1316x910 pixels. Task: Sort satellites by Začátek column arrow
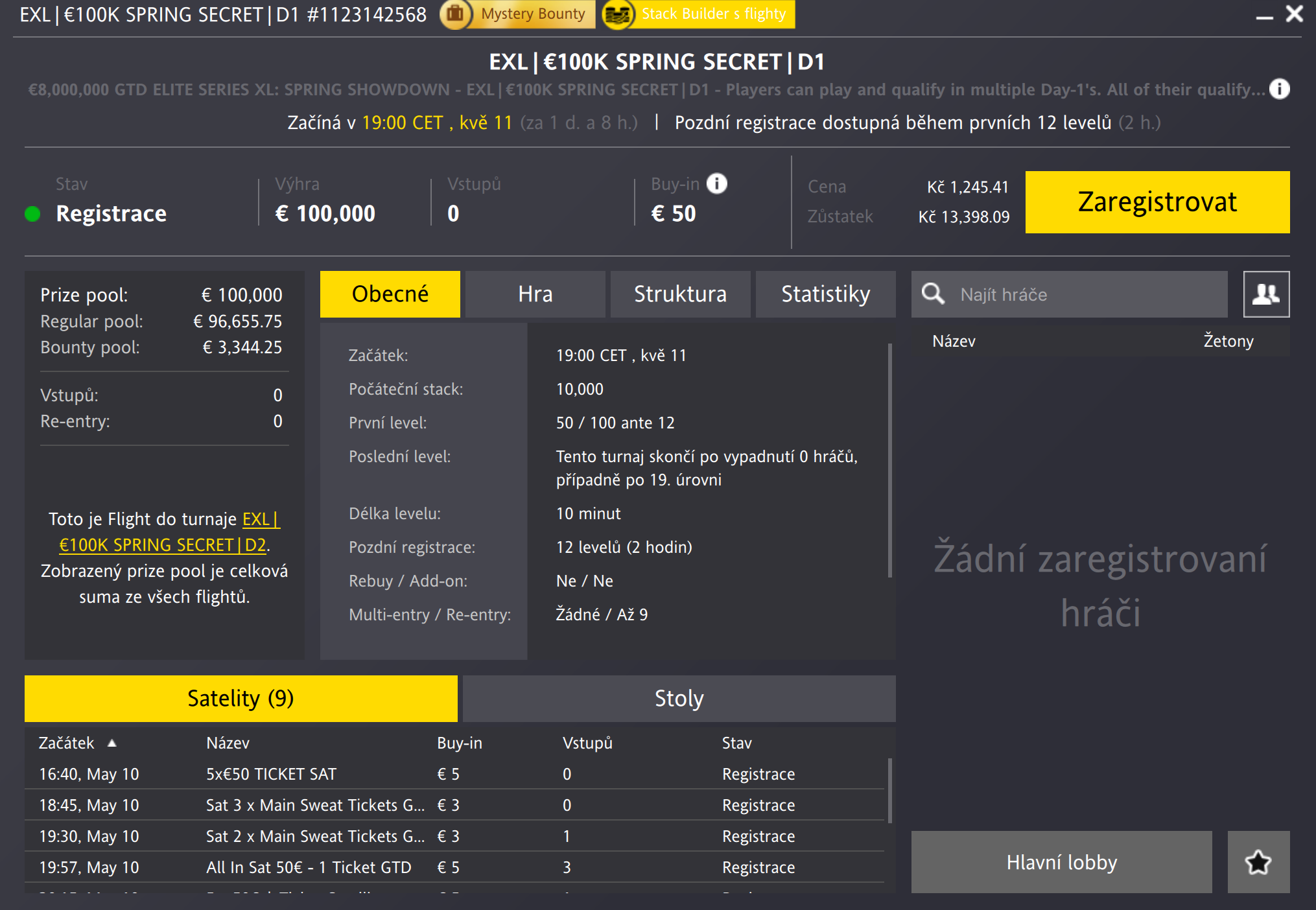click(112, 743)
